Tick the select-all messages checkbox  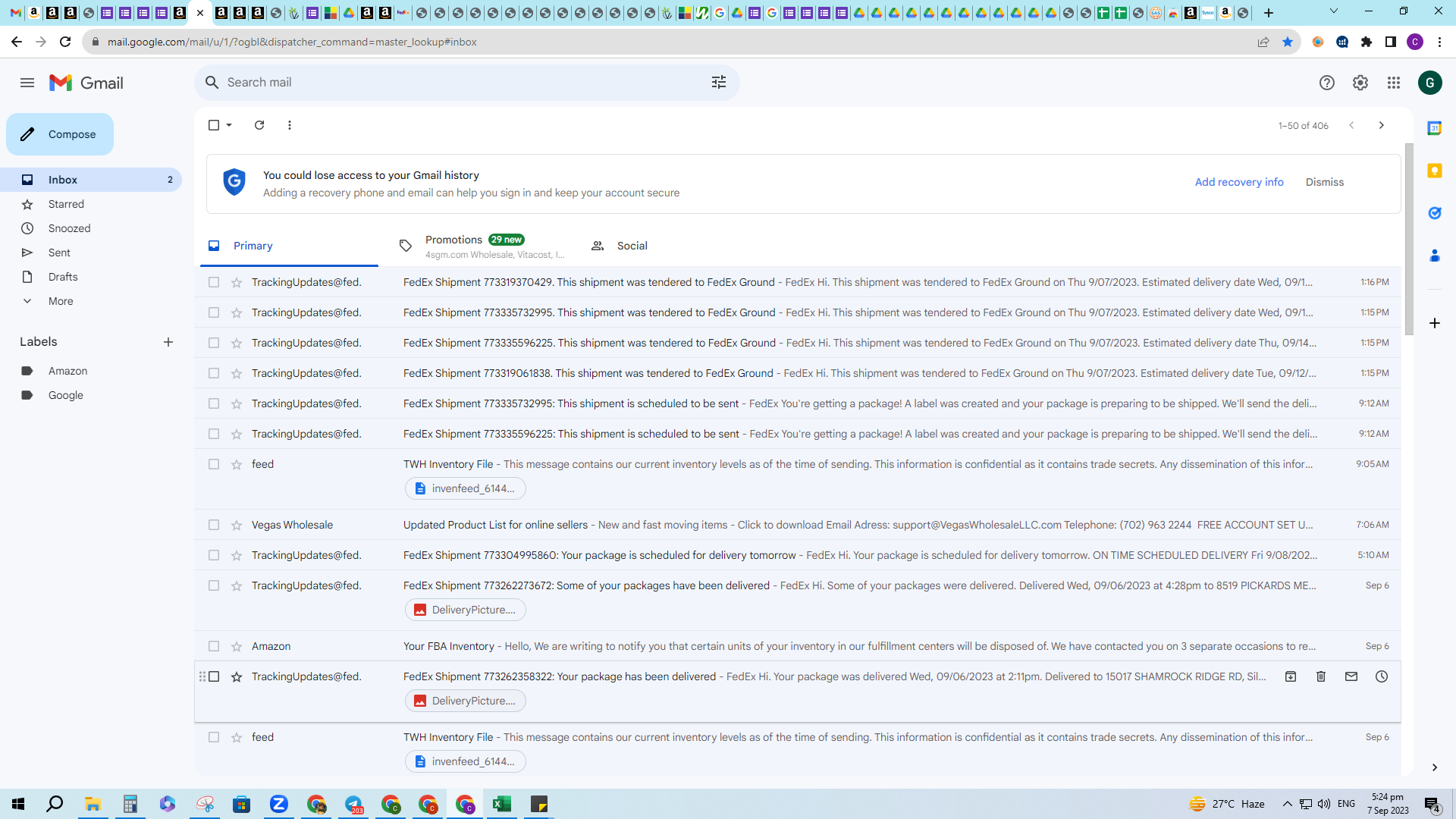point(214,125)
